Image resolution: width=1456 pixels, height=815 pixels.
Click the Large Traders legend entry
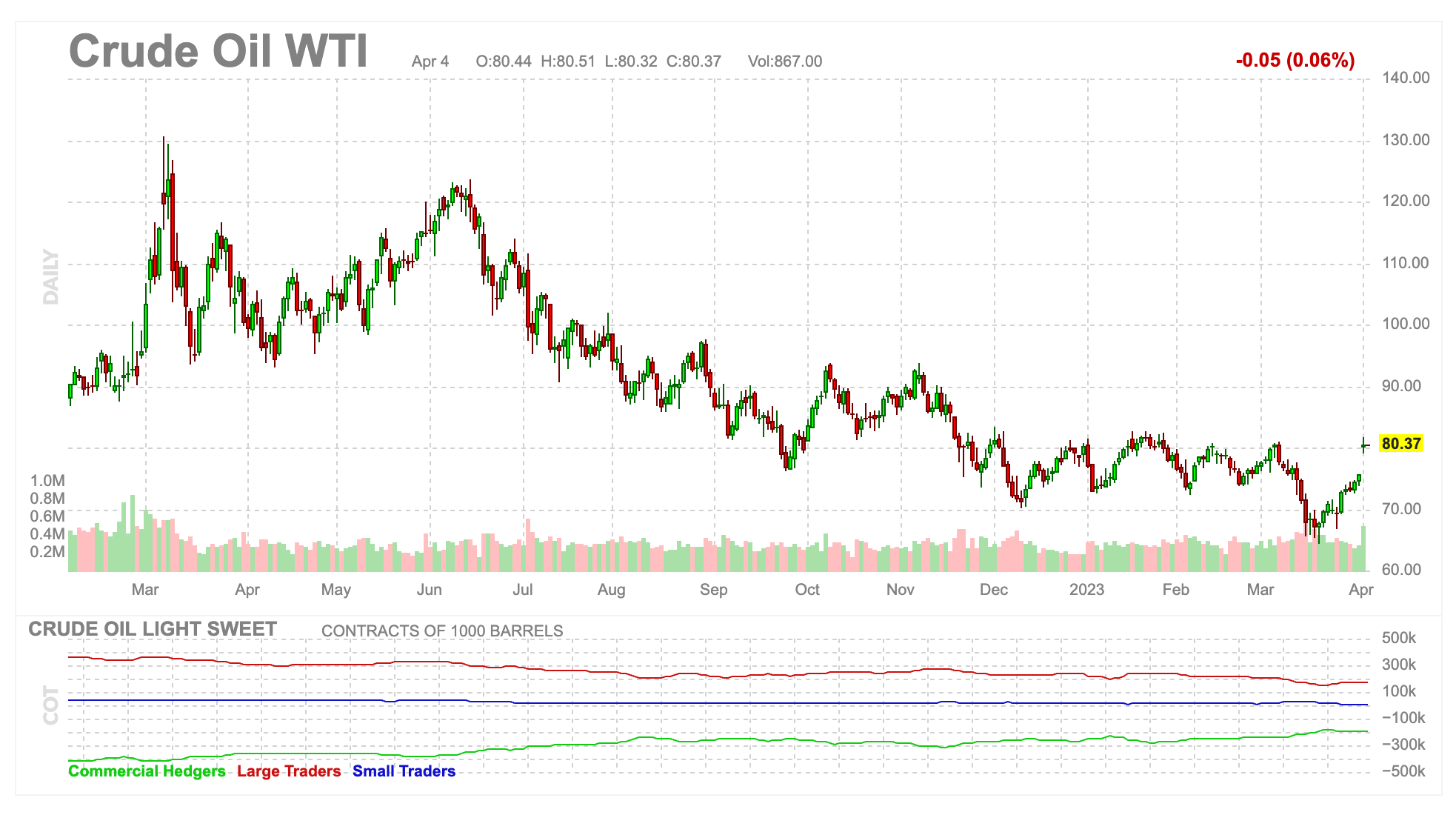[x=289, y=771]
